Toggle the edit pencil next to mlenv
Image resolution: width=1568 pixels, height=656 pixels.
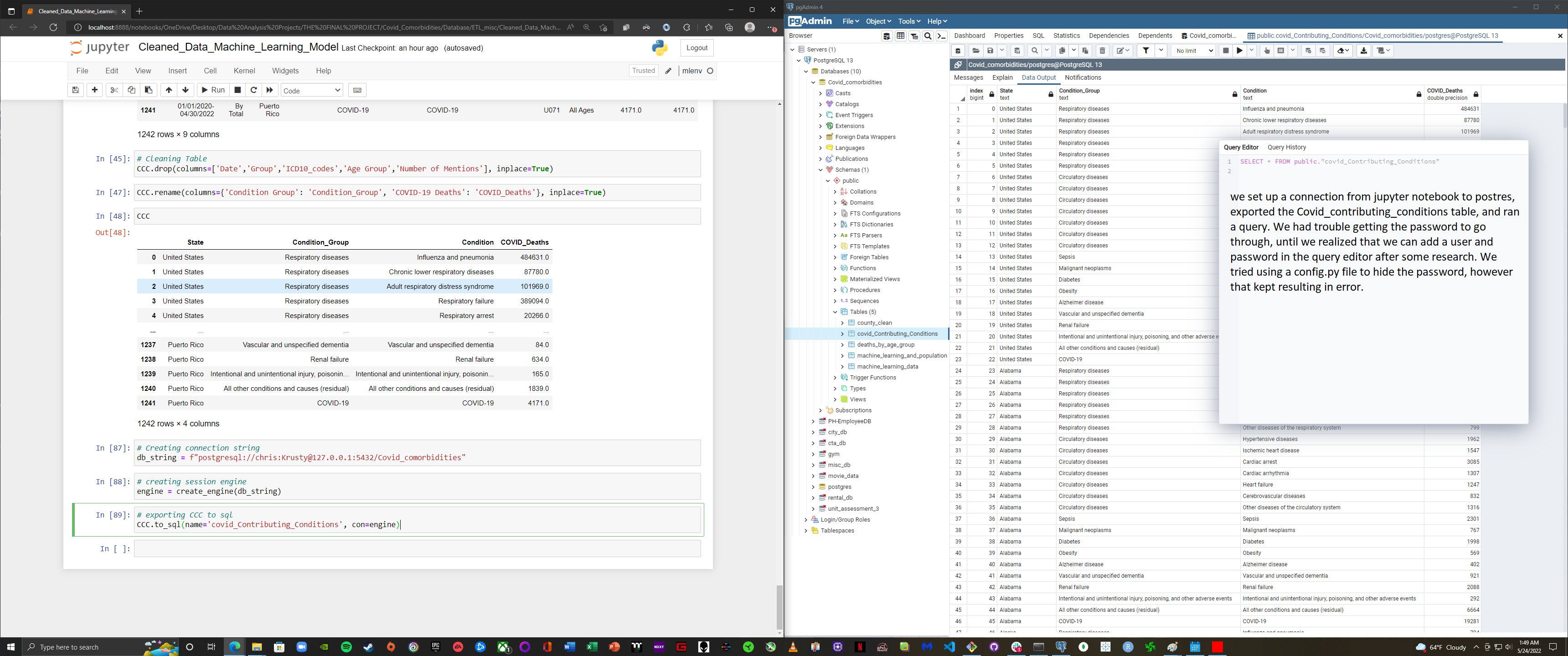(669, 71)
